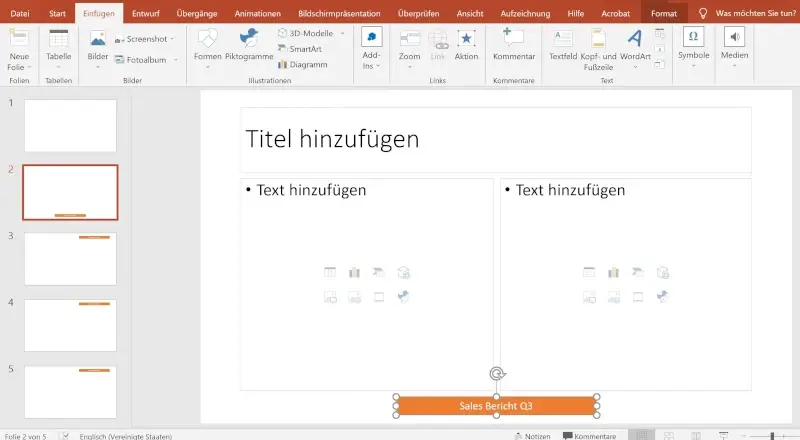Image resolution: width=800 pixels, height=440 pixels.
Task: Add a new Kommentar
Action: point(514,45)
